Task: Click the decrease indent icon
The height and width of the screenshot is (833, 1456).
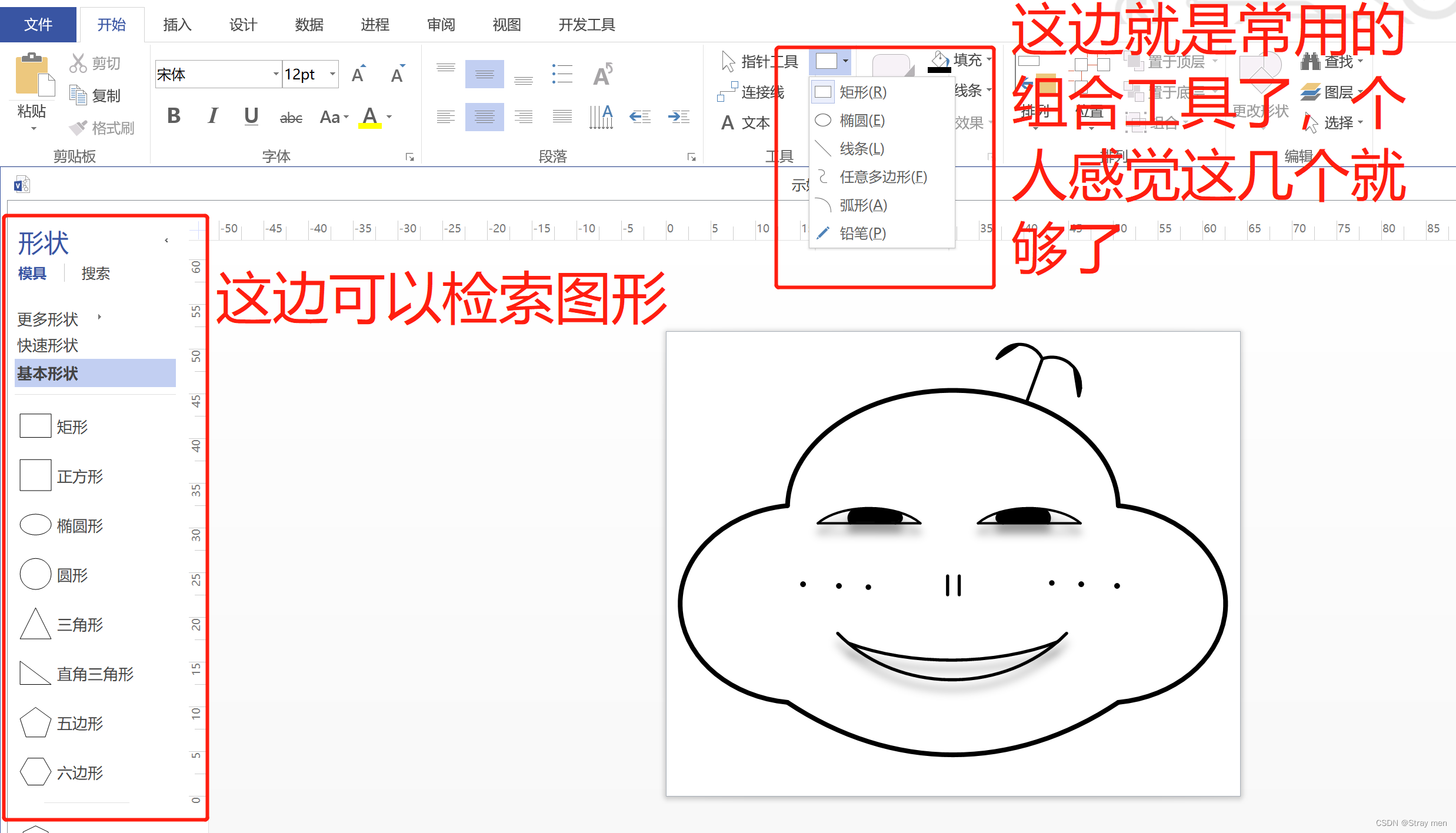Action: click(640, 116)
